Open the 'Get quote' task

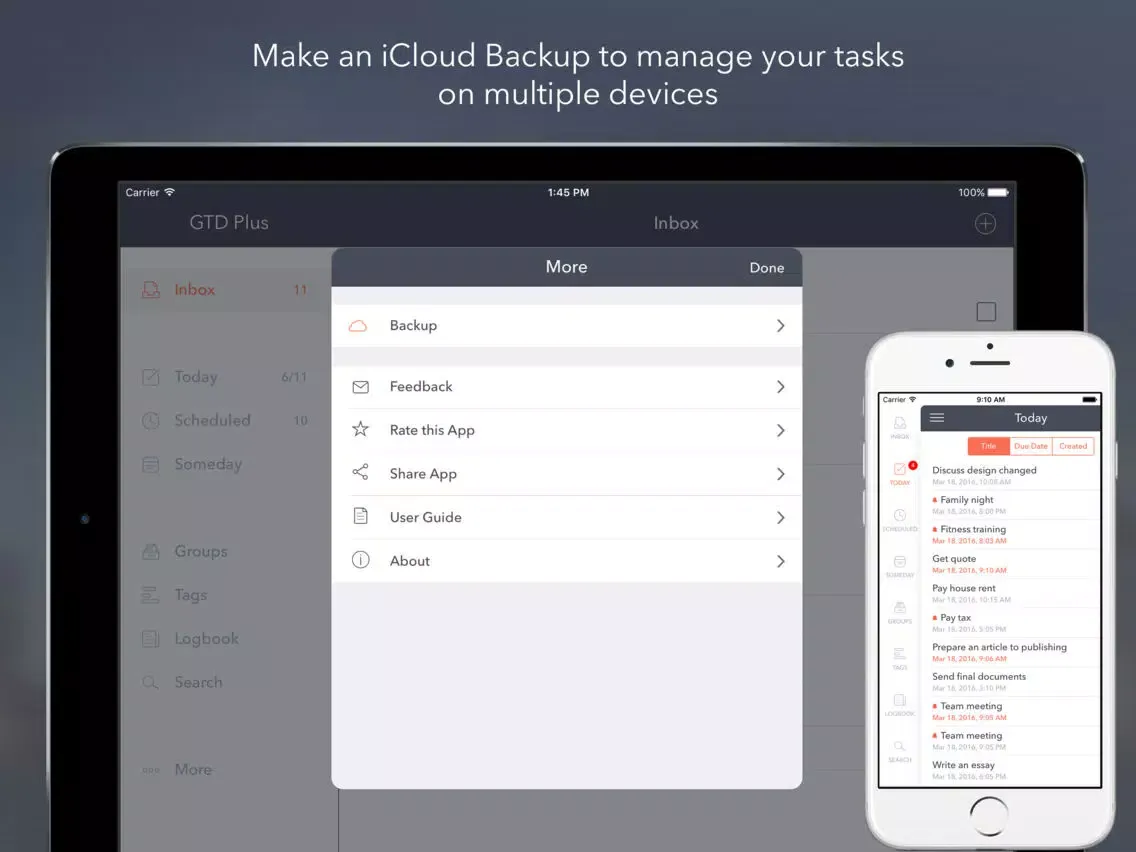point(1011,564)
